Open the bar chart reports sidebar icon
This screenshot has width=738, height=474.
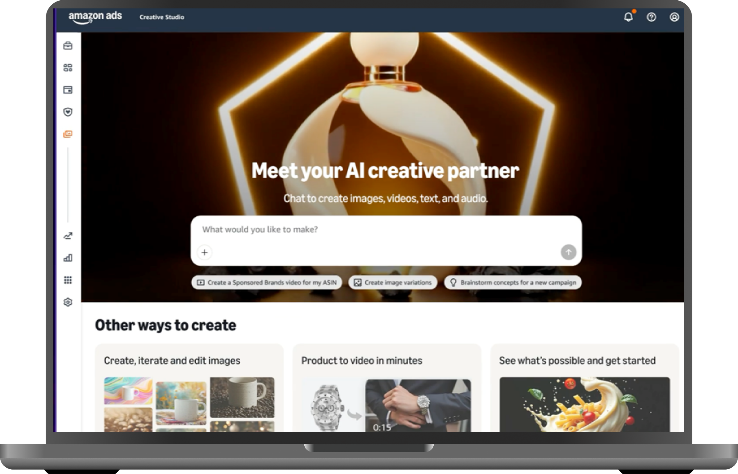68,258
